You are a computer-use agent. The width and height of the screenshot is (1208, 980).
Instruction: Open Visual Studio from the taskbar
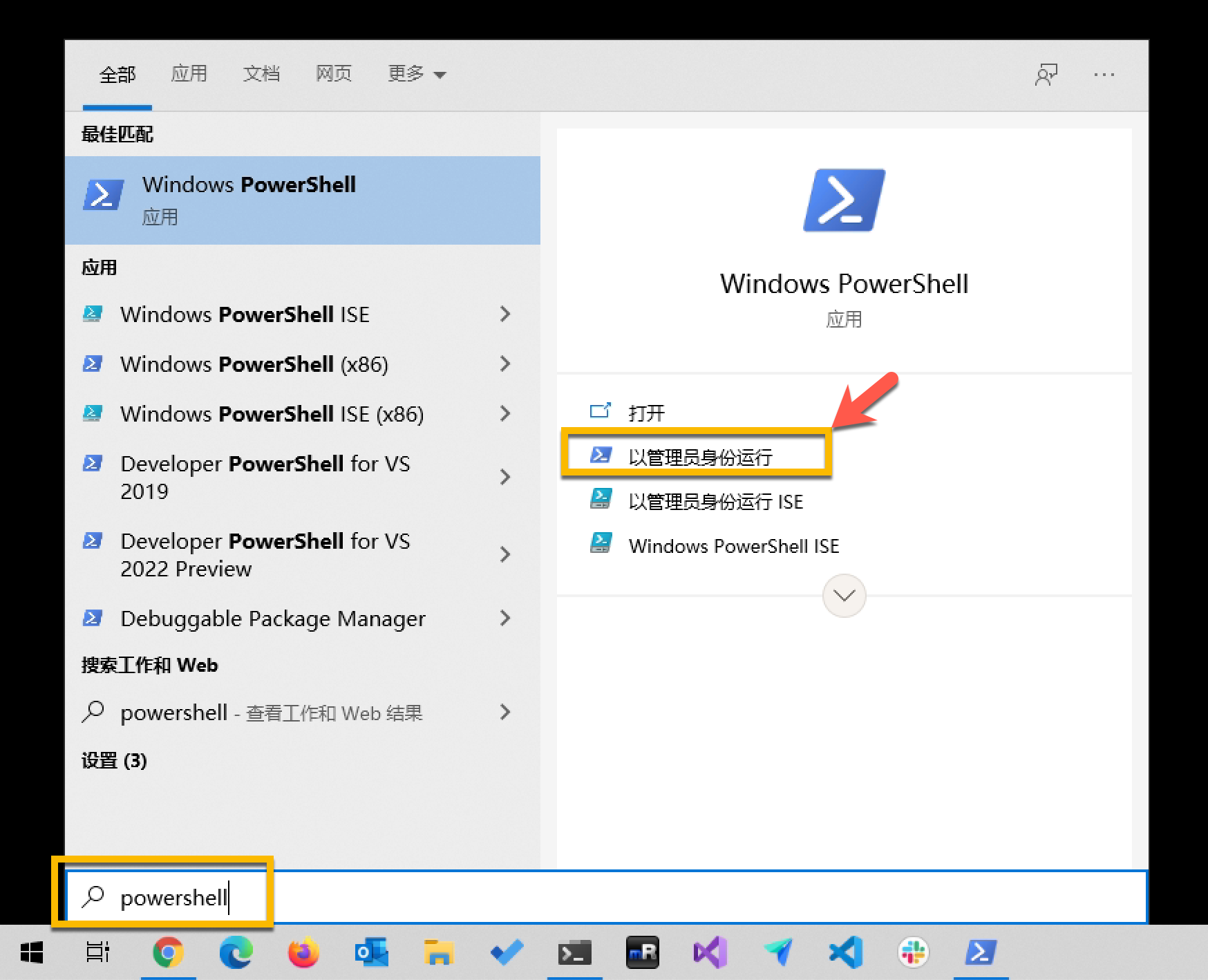coord(710,953)
